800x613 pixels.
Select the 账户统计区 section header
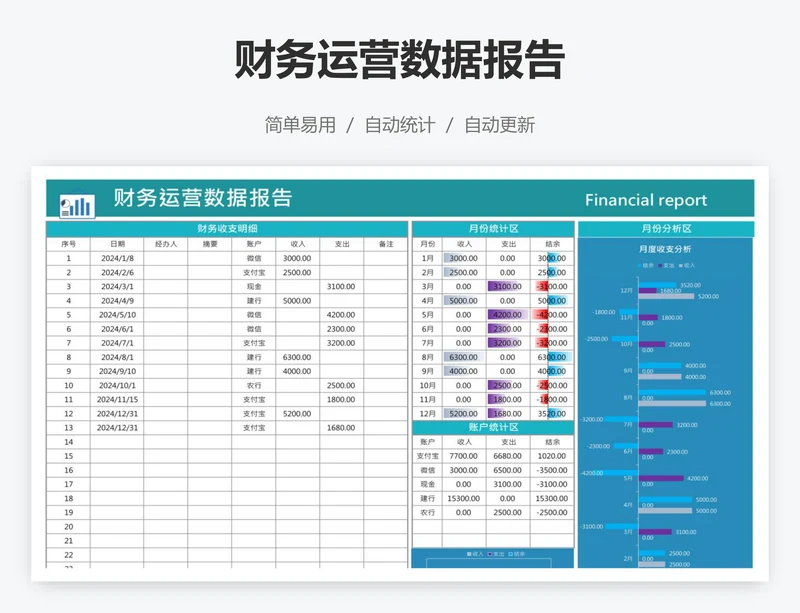pyautogui.click(x=493, y=427)
